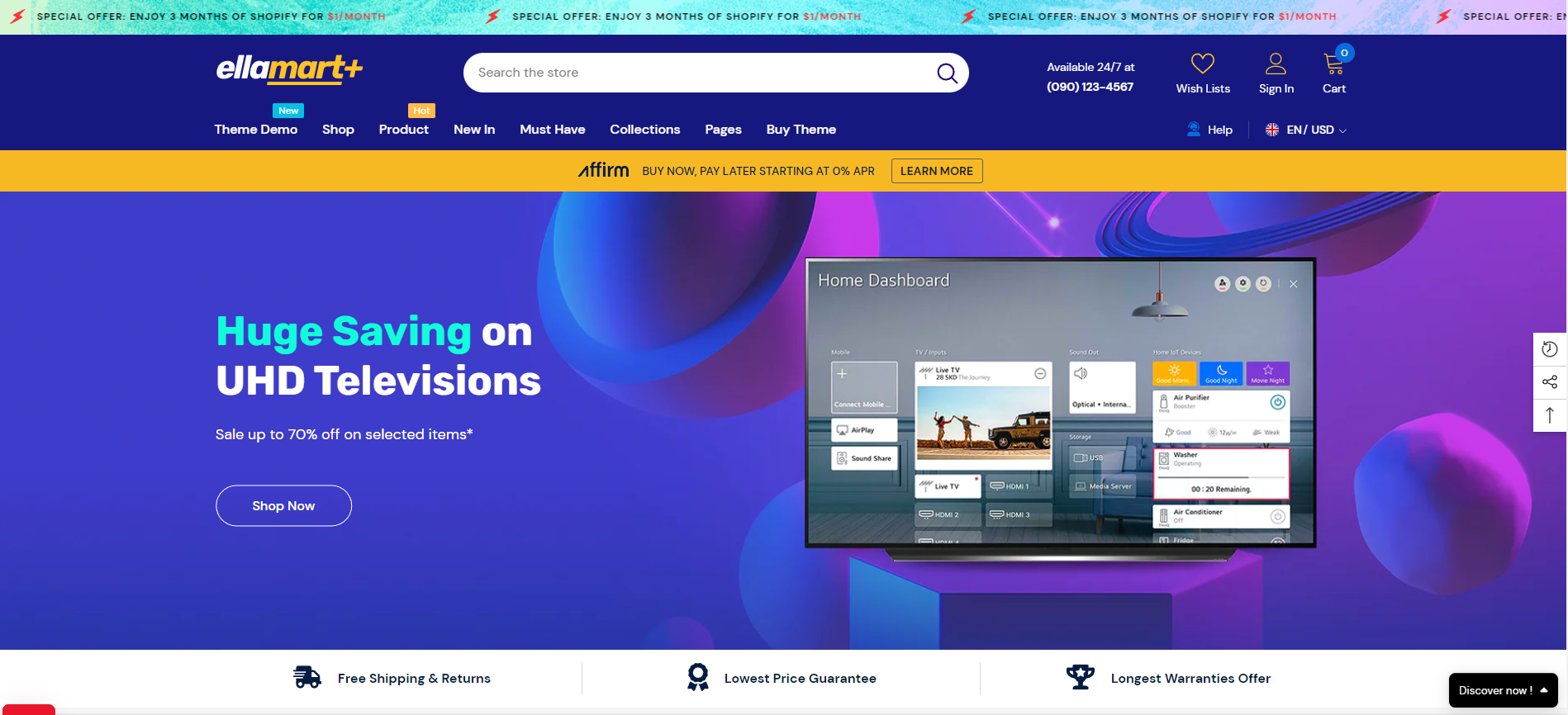Viewport: 1568px width, 715px height.
Task: Click the search magnifier icon
Action: pos(947,73)
